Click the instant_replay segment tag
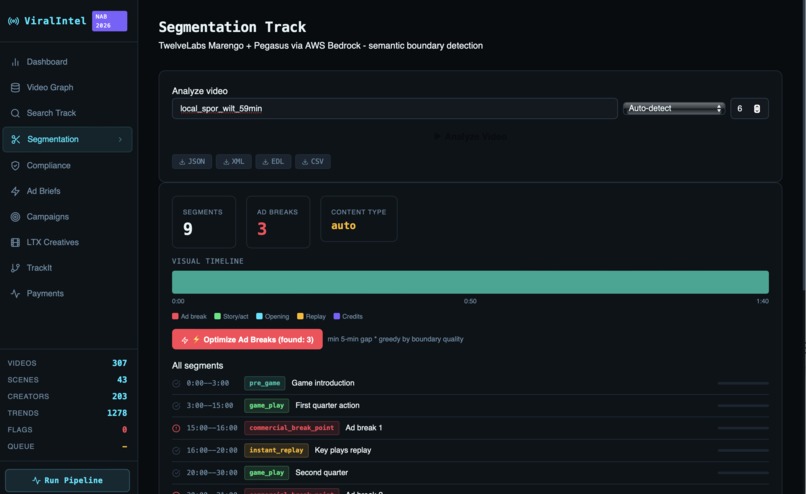 tap(277, 451)
